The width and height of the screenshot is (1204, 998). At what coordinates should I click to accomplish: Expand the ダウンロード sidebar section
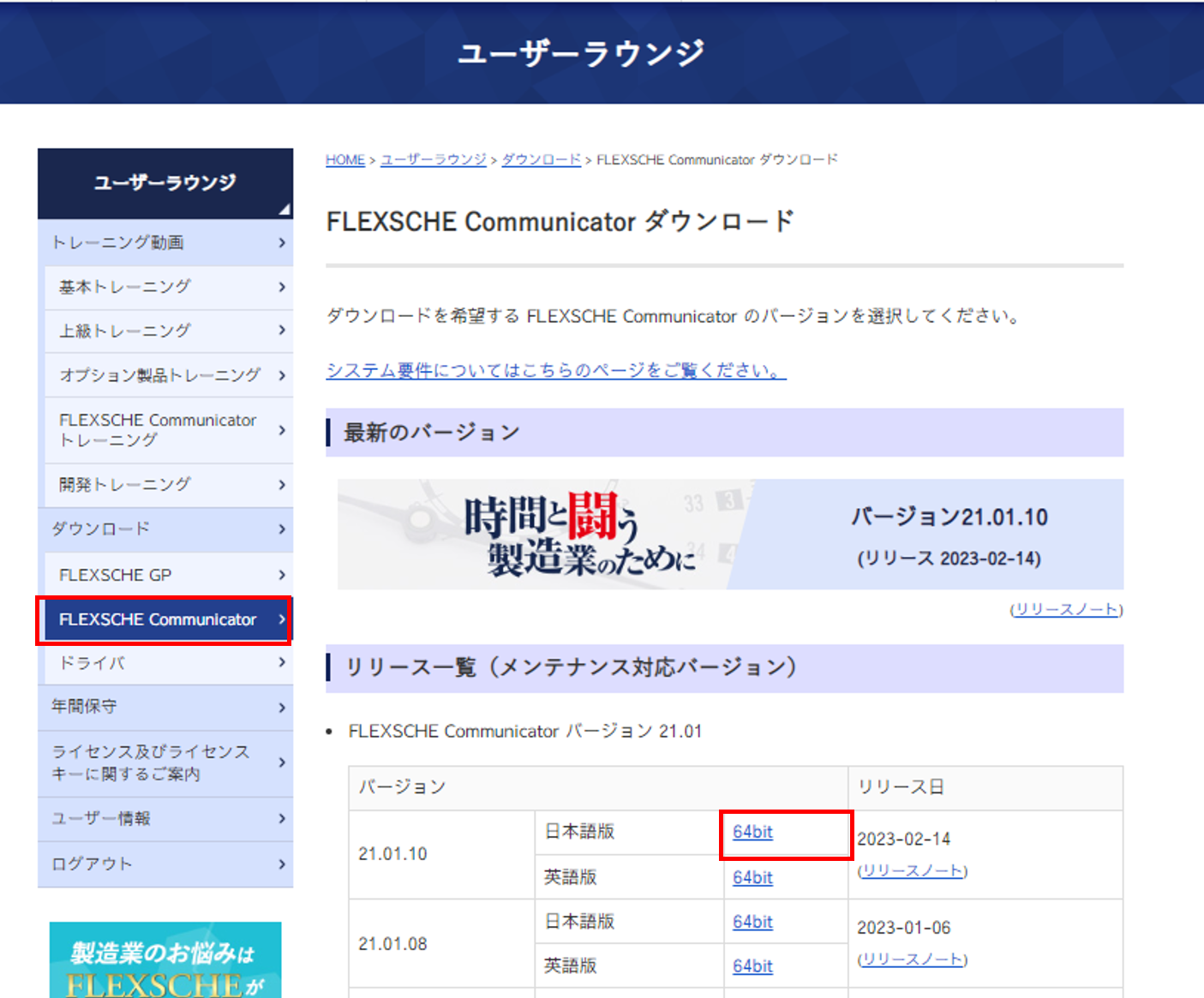[x=101, y=529]
